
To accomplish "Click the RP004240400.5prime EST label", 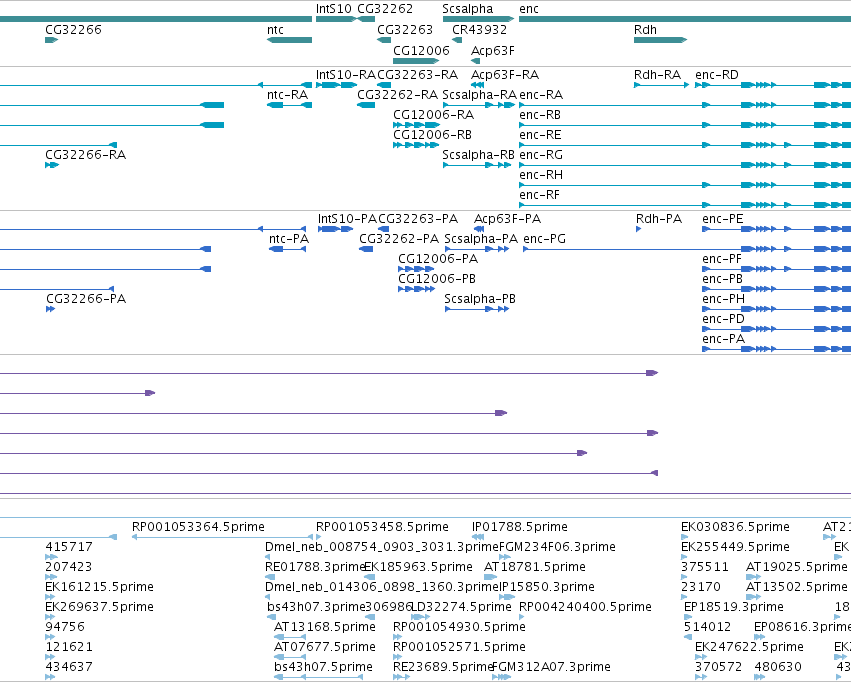I will 585,607.
